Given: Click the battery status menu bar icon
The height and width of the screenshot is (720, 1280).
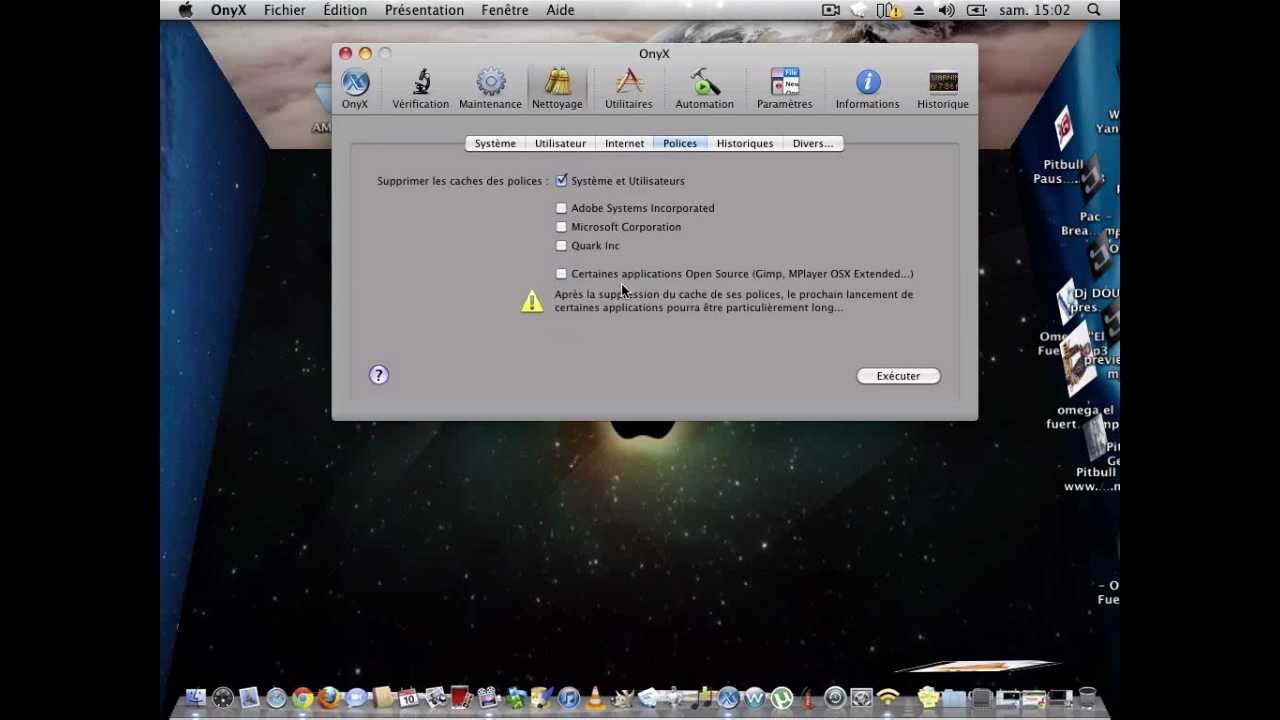Looking at the screenshot, I should point(977,10).
